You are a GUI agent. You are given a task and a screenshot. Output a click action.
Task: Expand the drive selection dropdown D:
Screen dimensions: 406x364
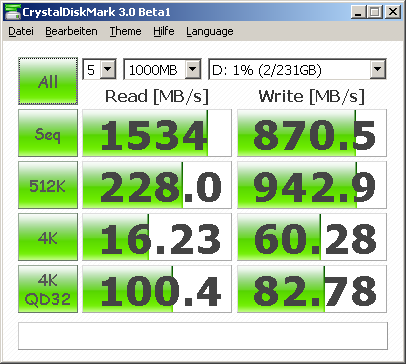click(x=377, y=69)
